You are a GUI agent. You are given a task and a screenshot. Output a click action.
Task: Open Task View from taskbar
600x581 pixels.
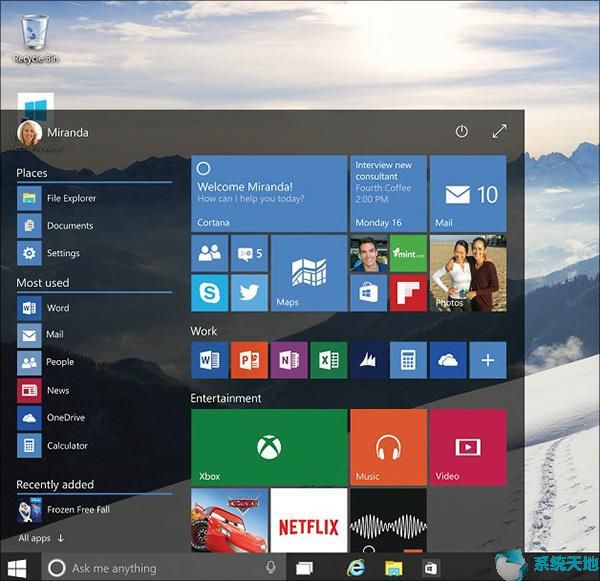point(305,568)
